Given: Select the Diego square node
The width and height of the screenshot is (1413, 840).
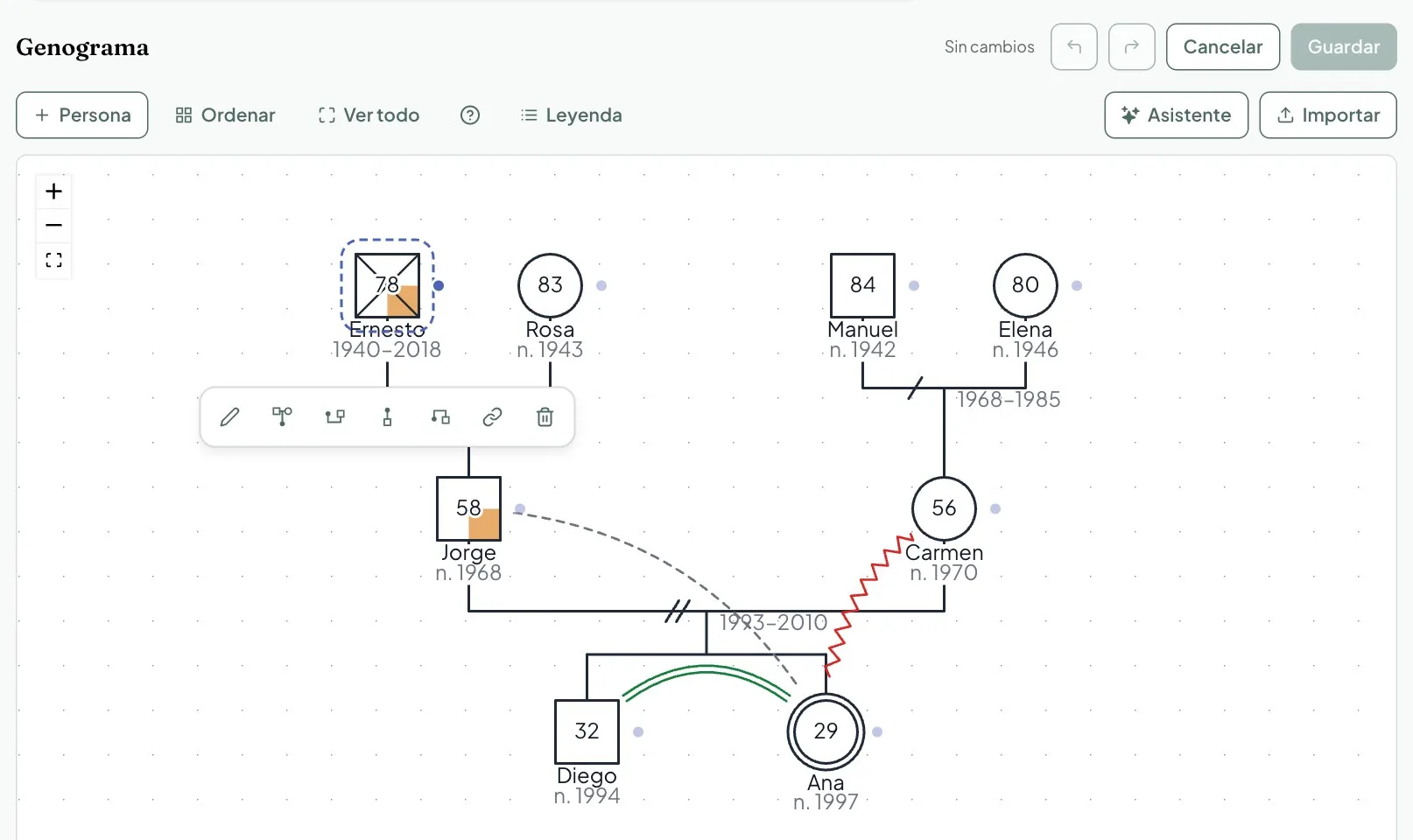Looking at the screenshot, I should pos(587,731).
